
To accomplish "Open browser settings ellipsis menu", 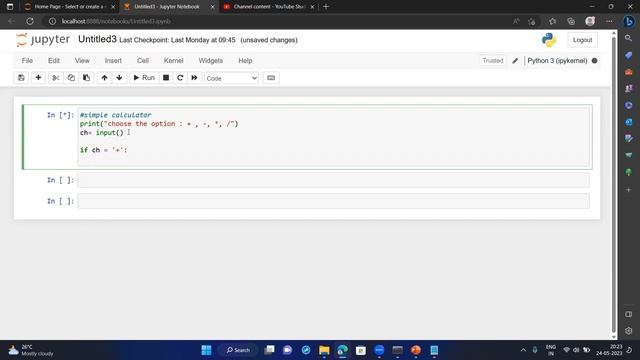I will (x=609, y=21).
